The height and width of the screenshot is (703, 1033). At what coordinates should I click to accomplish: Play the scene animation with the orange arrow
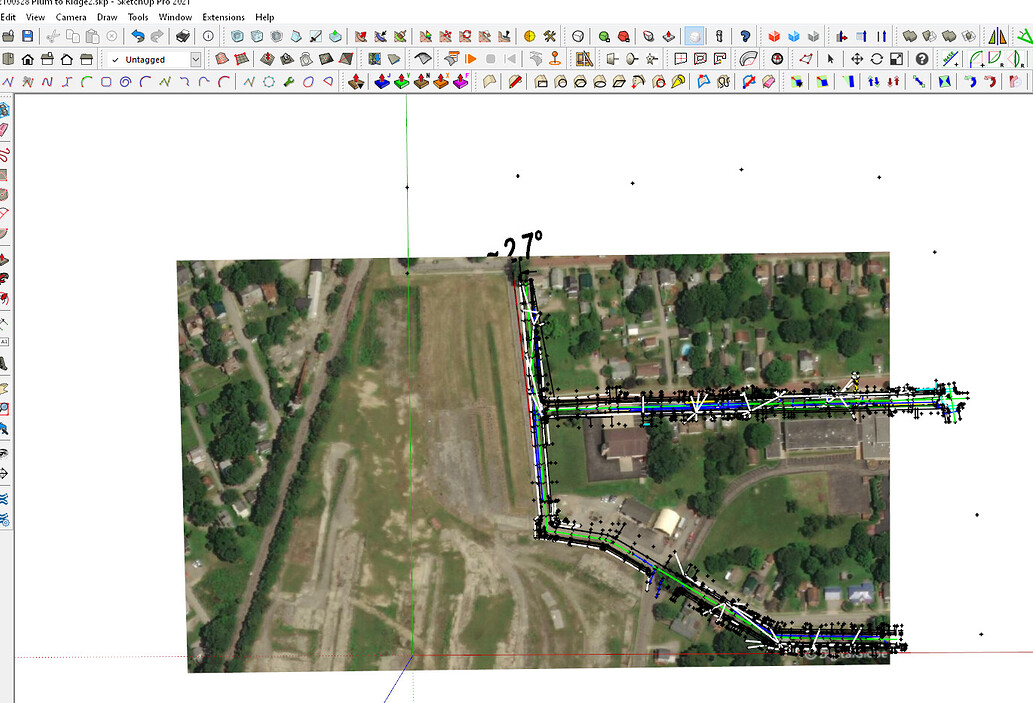coord(469,57)
